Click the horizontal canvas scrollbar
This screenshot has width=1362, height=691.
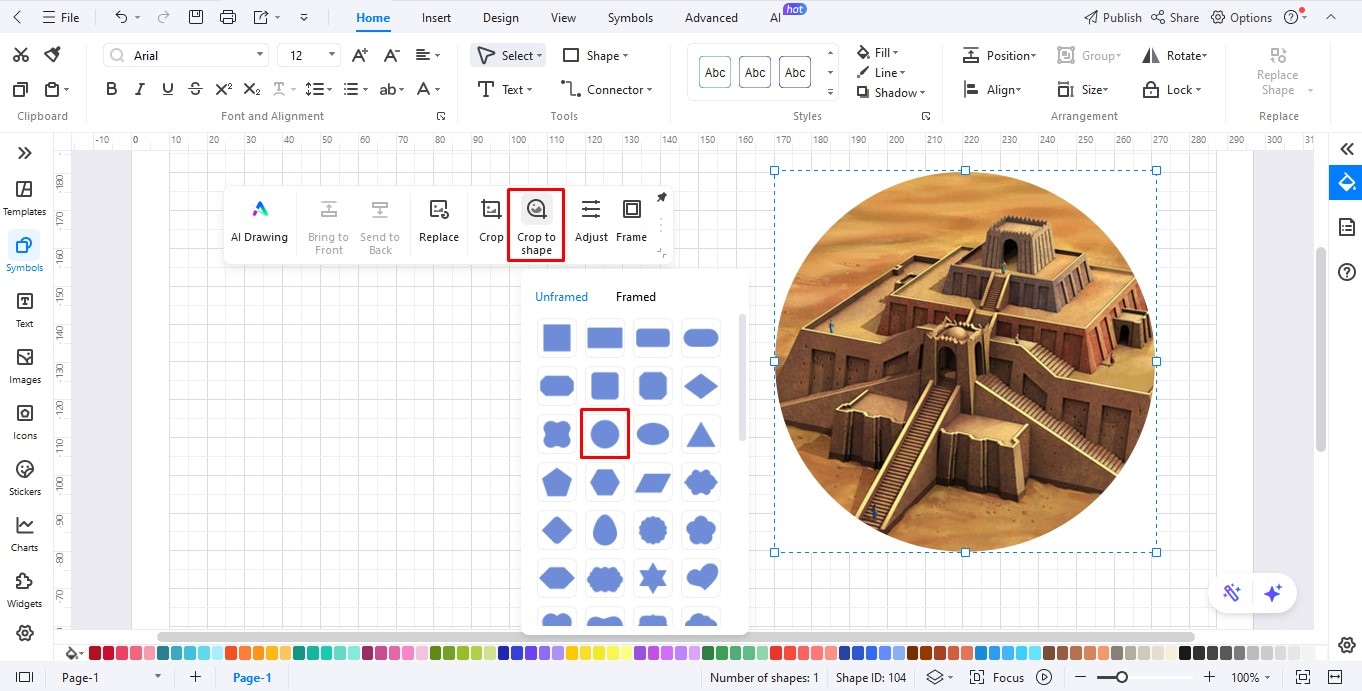pos(675,636)
